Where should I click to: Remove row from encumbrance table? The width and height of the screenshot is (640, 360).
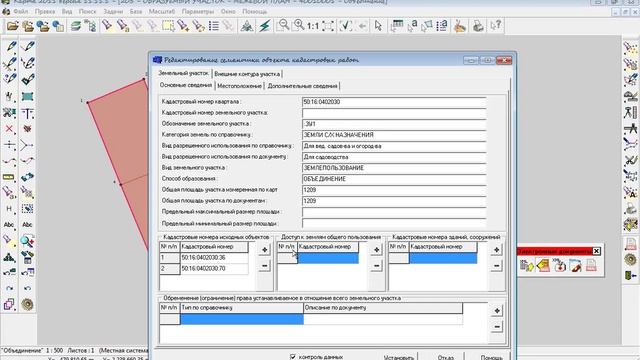497,327
